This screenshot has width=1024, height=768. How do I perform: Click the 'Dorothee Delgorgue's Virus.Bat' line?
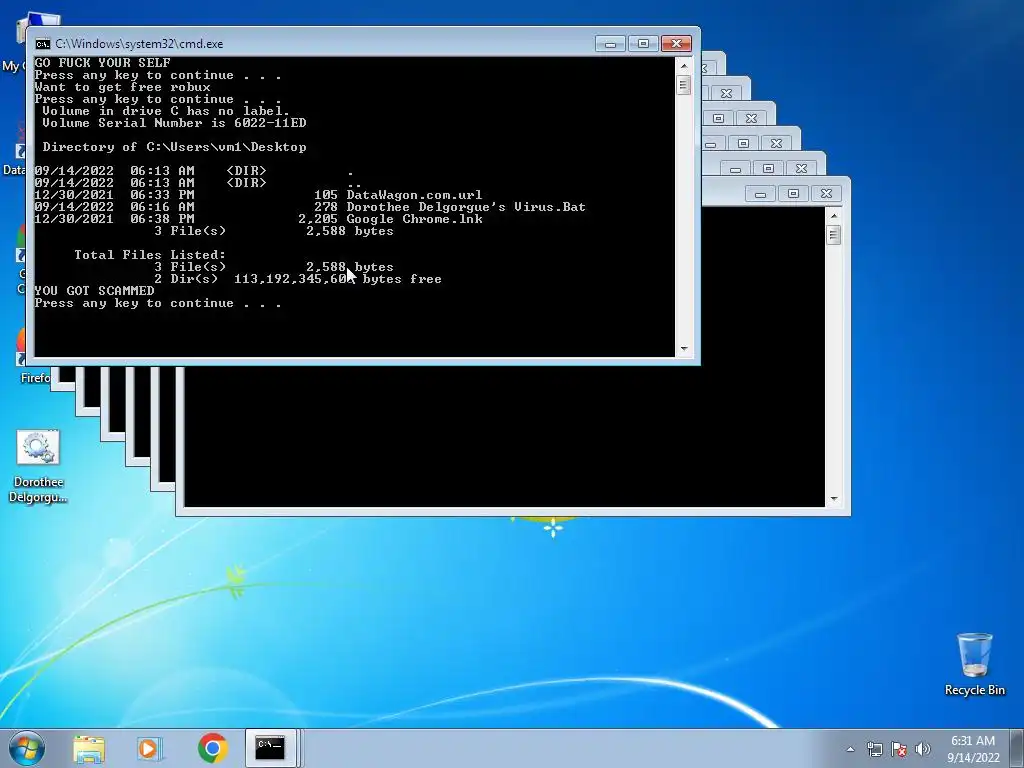(310, 207)
